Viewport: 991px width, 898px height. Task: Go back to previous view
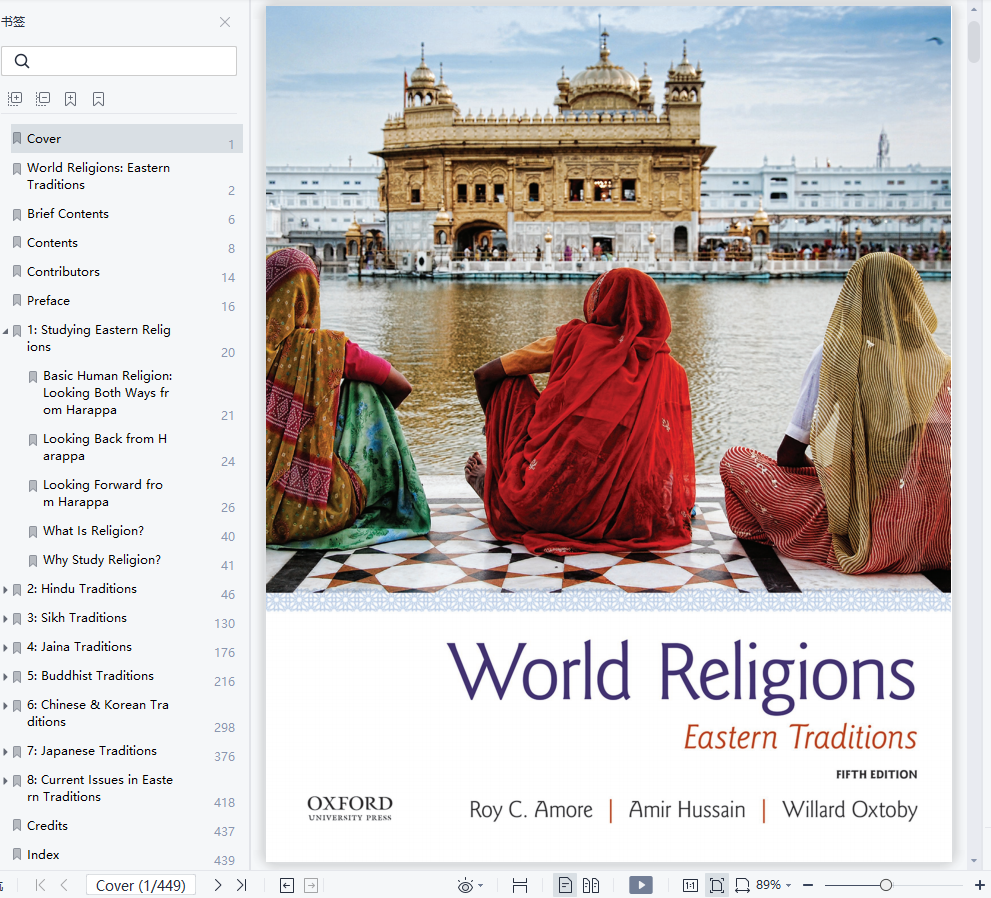click(287, 885)
